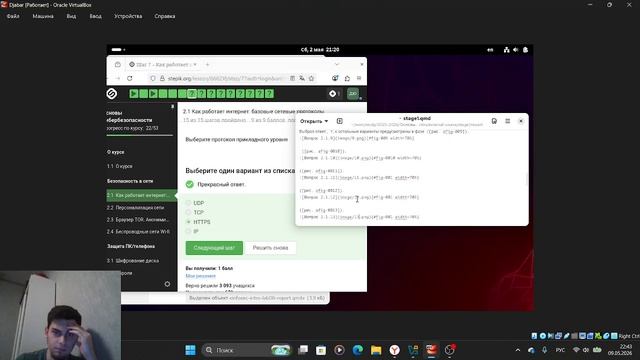Click save document icon in editor header

(x=494, y=121)
